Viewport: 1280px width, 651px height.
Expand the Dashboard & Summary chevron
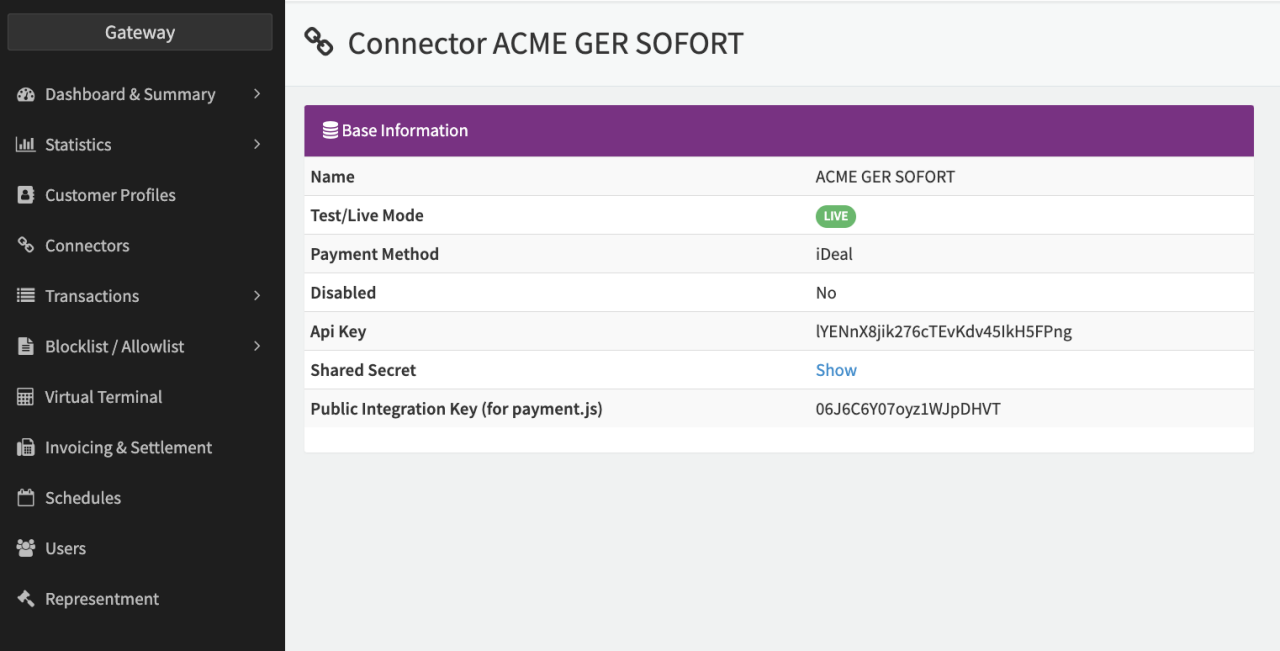(257, 94)
